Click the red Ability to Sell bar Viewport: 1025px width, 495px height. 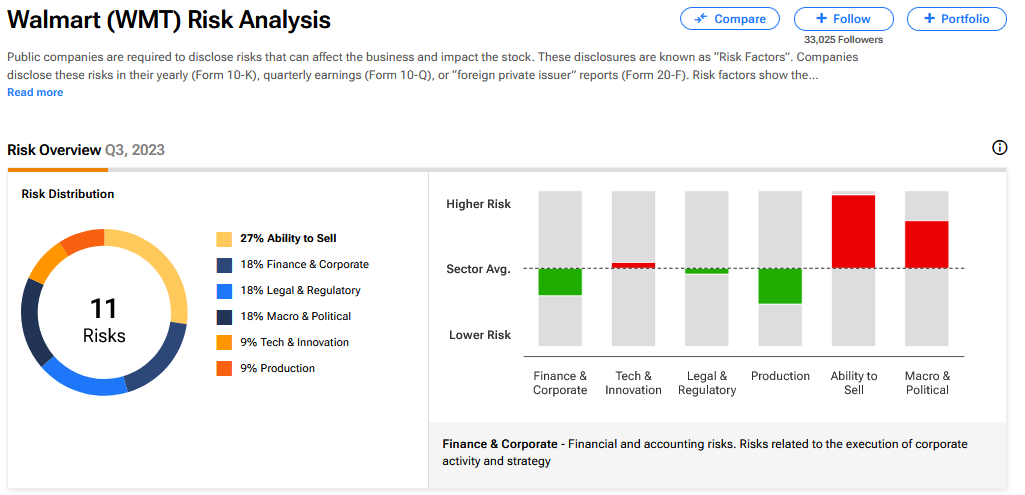tap(853, 231)
